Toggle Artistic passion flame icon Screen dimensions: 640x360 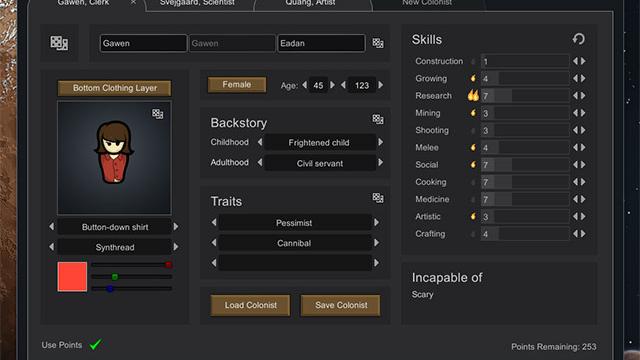473,216
